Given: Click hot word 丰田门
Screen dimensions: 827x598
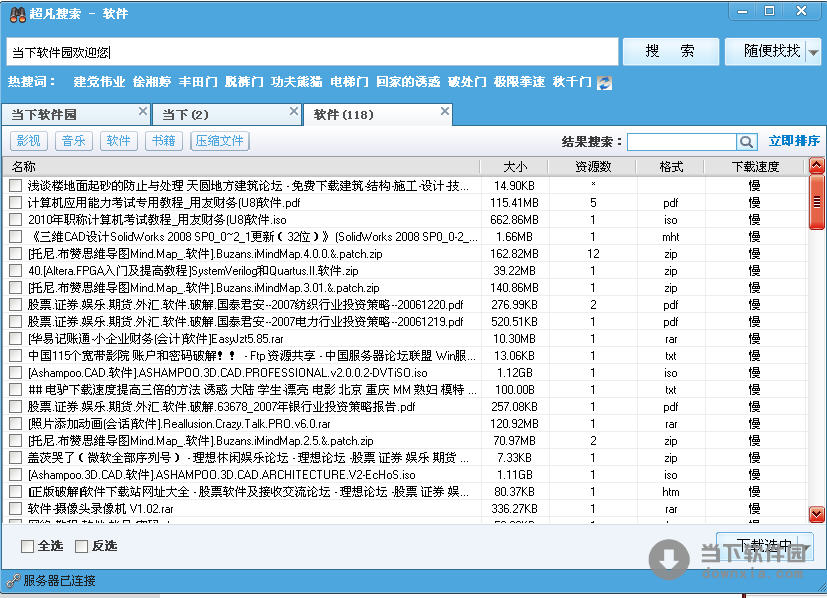Looking at the screenshot, I should 198,82.
